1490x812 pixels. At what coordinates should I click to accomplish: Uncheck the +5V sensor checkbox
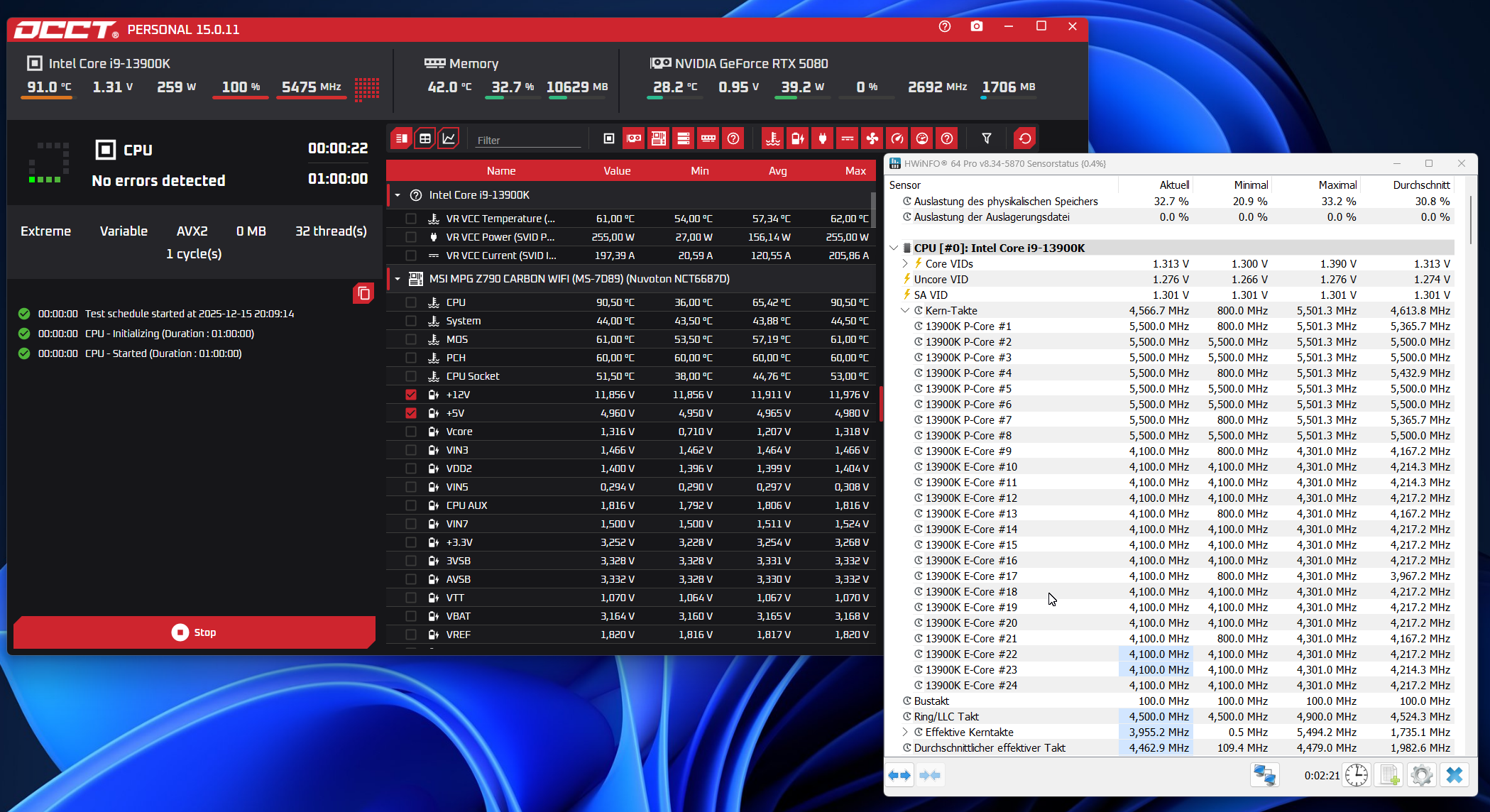pos(411,413)
